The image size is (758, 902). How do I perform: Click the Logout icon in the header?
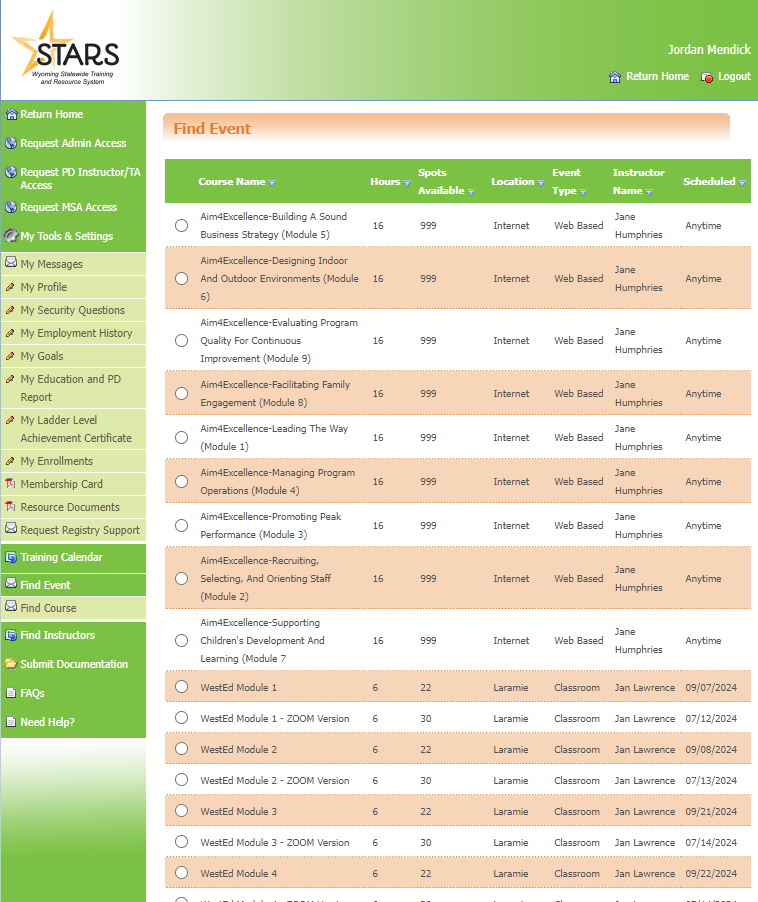tap(707, 77)
